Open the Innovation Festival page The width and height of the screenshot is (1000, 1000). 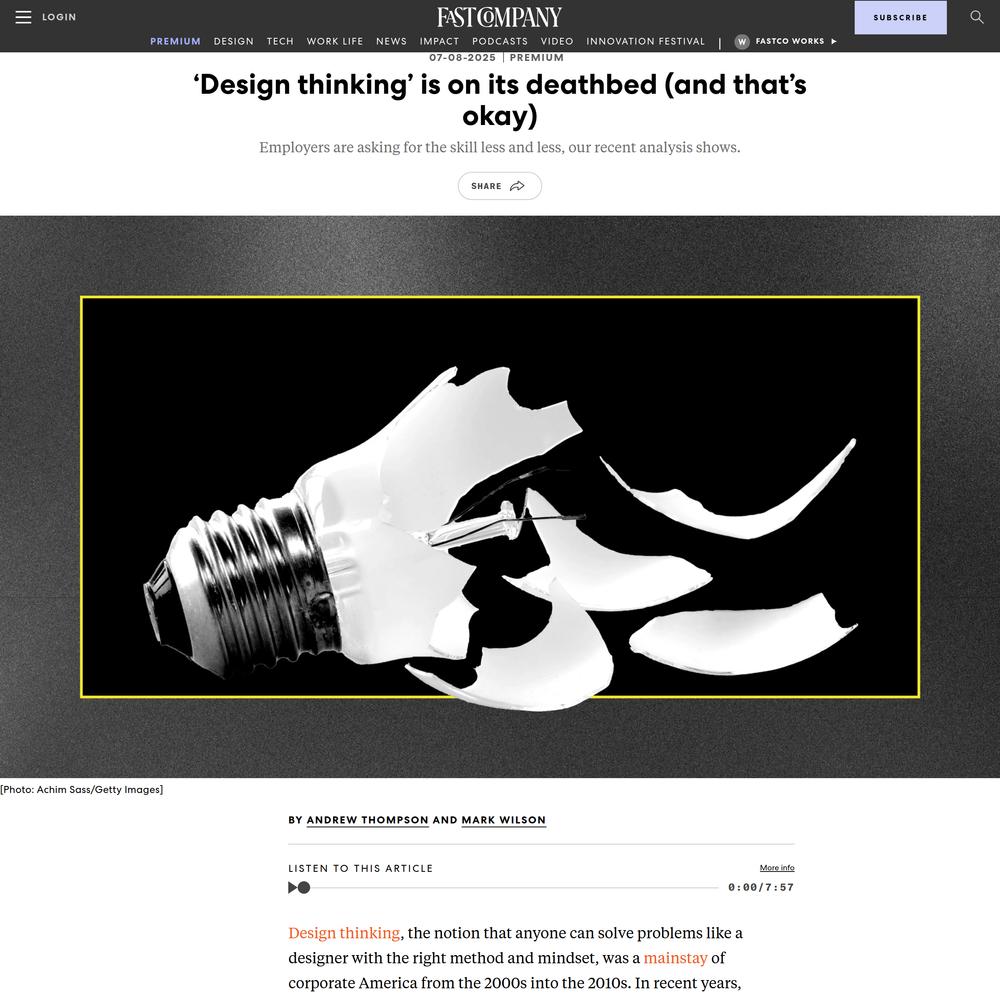tap(645, 41)
